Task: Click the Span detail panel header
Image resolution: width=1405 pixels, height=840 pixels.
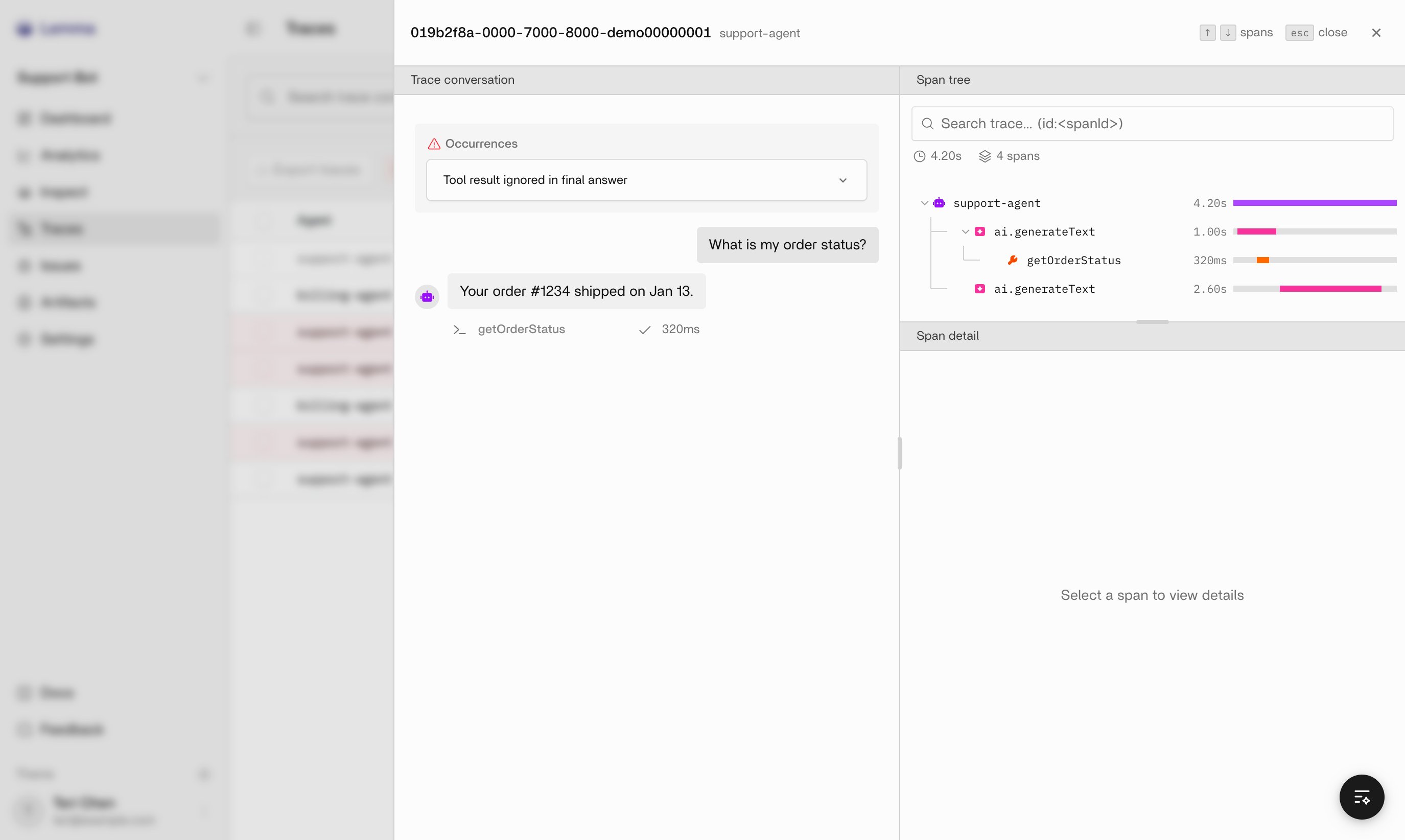Action: 1152,336
